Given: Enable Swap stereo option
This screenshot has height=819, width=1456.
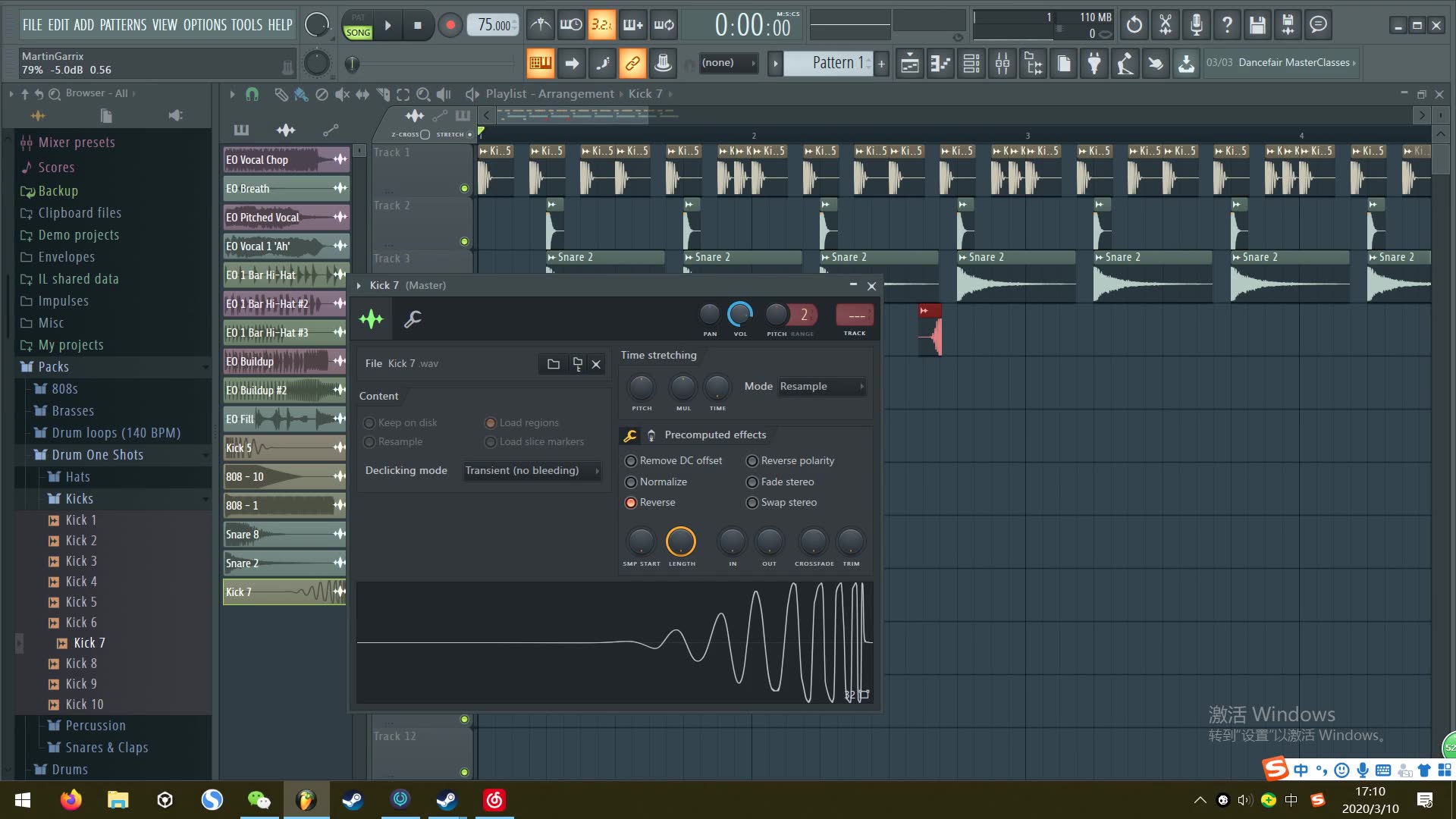Looking at the screenshot, I should click(x=781, y=503).
